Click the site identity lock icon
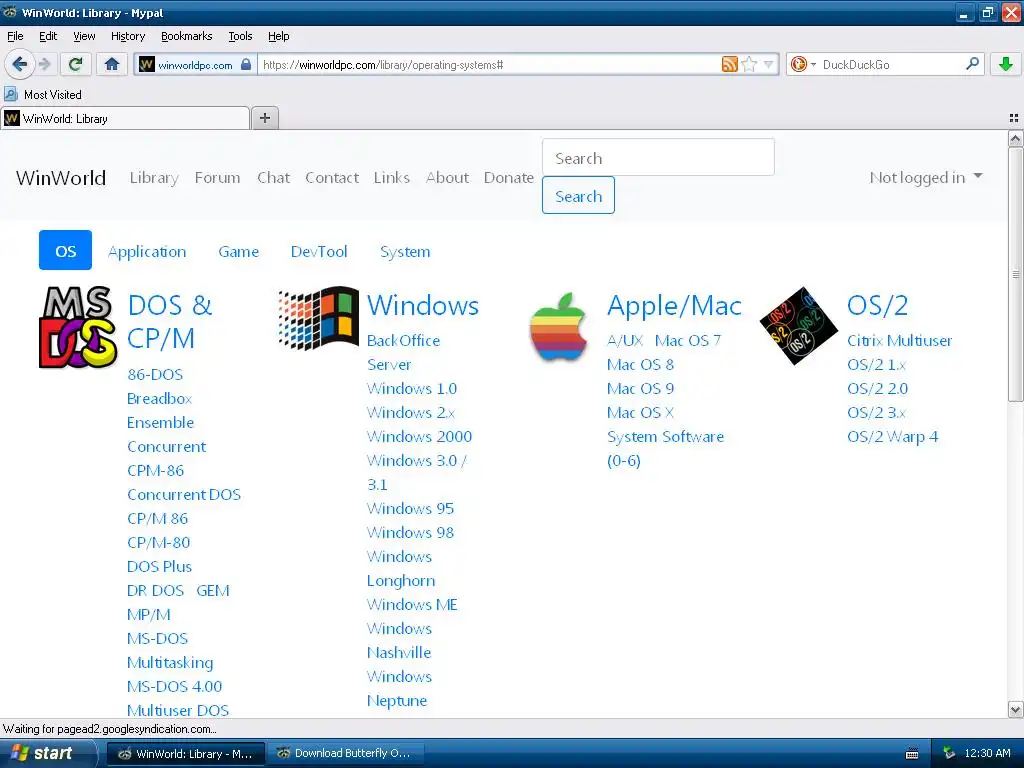This screenshot has height=768, width=1024. pos(246,64)
